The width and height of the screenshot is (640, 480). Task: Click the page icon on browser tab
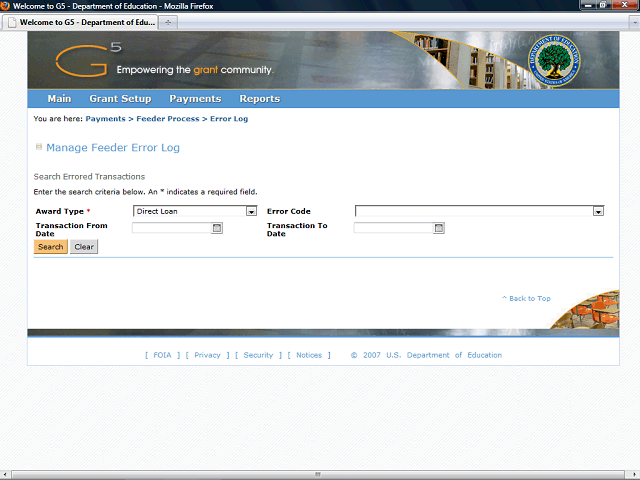(13, 22)
